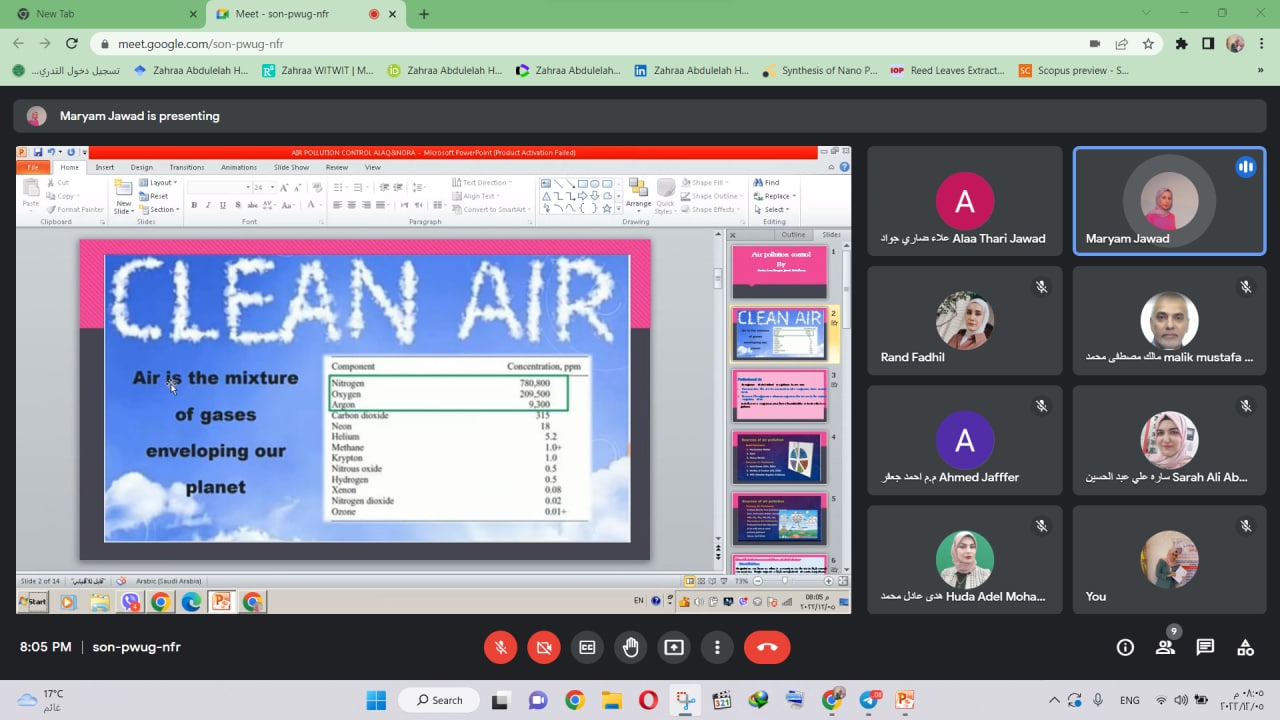The height and width of the screenshot is (720, 1280).
Task: Leave the call with red hang-up button
Action: click(x=767, y=647)
